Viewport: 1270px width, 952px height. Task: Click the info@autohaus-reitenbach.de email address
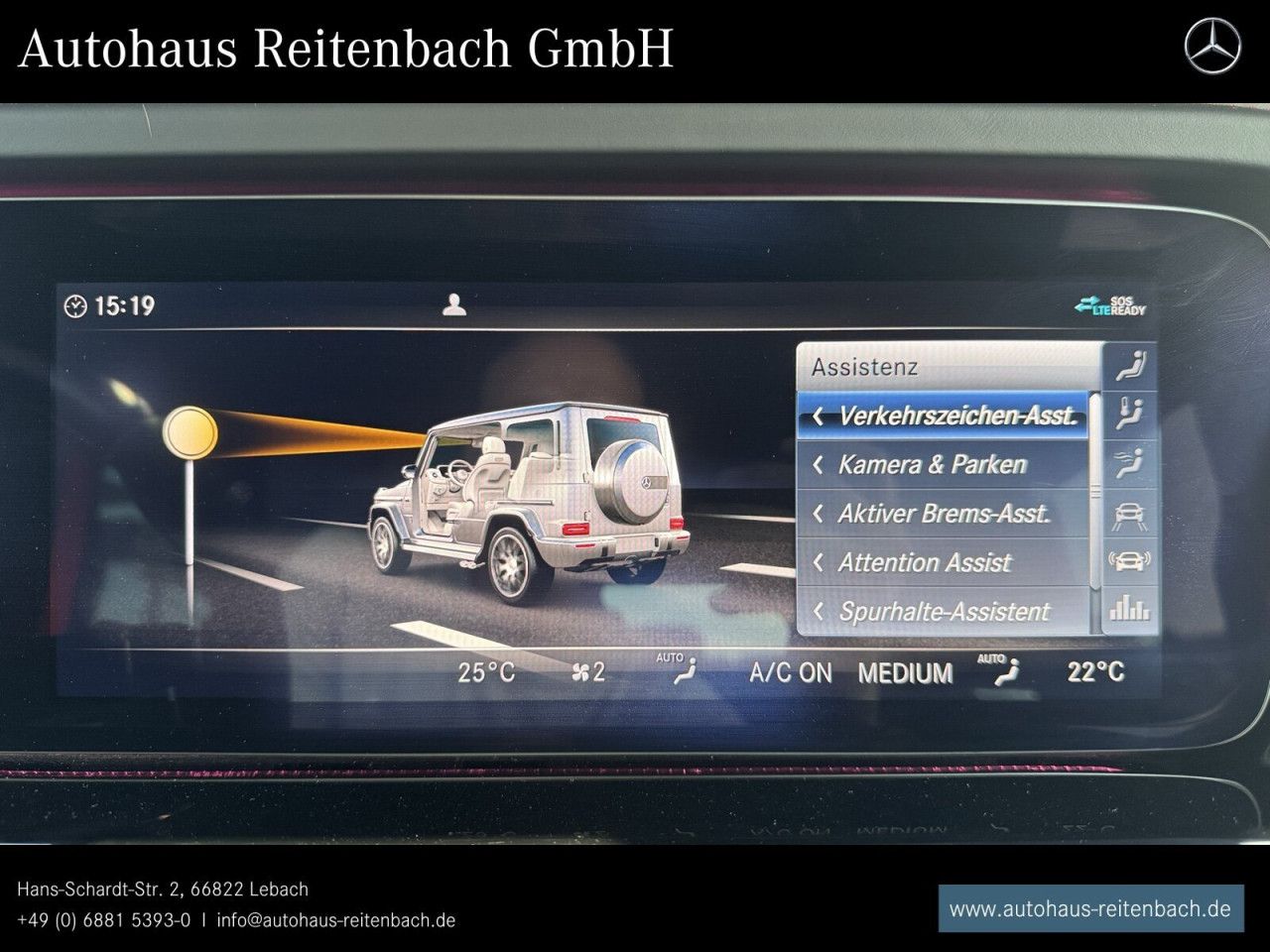(x=335, y=919)
